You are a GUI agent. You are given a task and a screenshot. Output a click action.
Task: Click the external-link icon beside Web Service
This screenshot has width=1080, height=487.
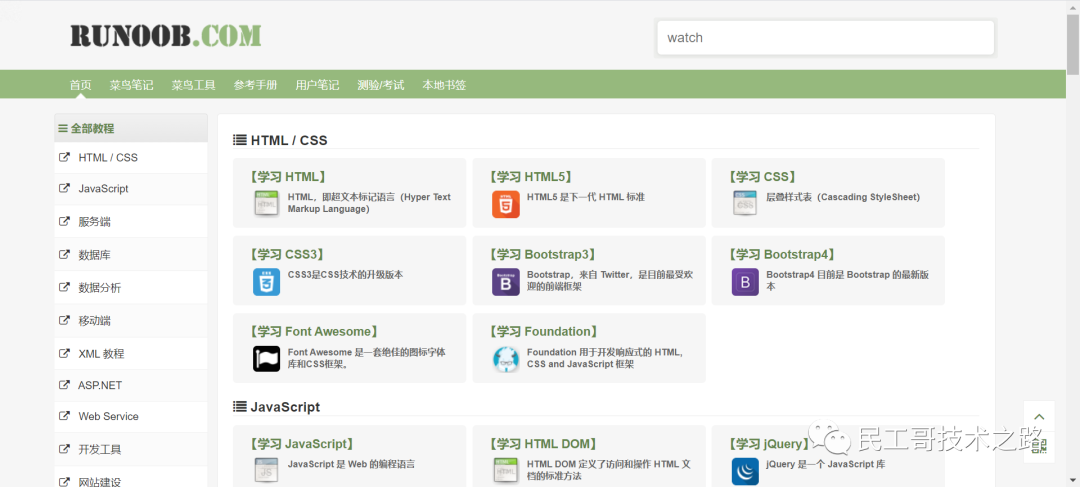point(65,416)
